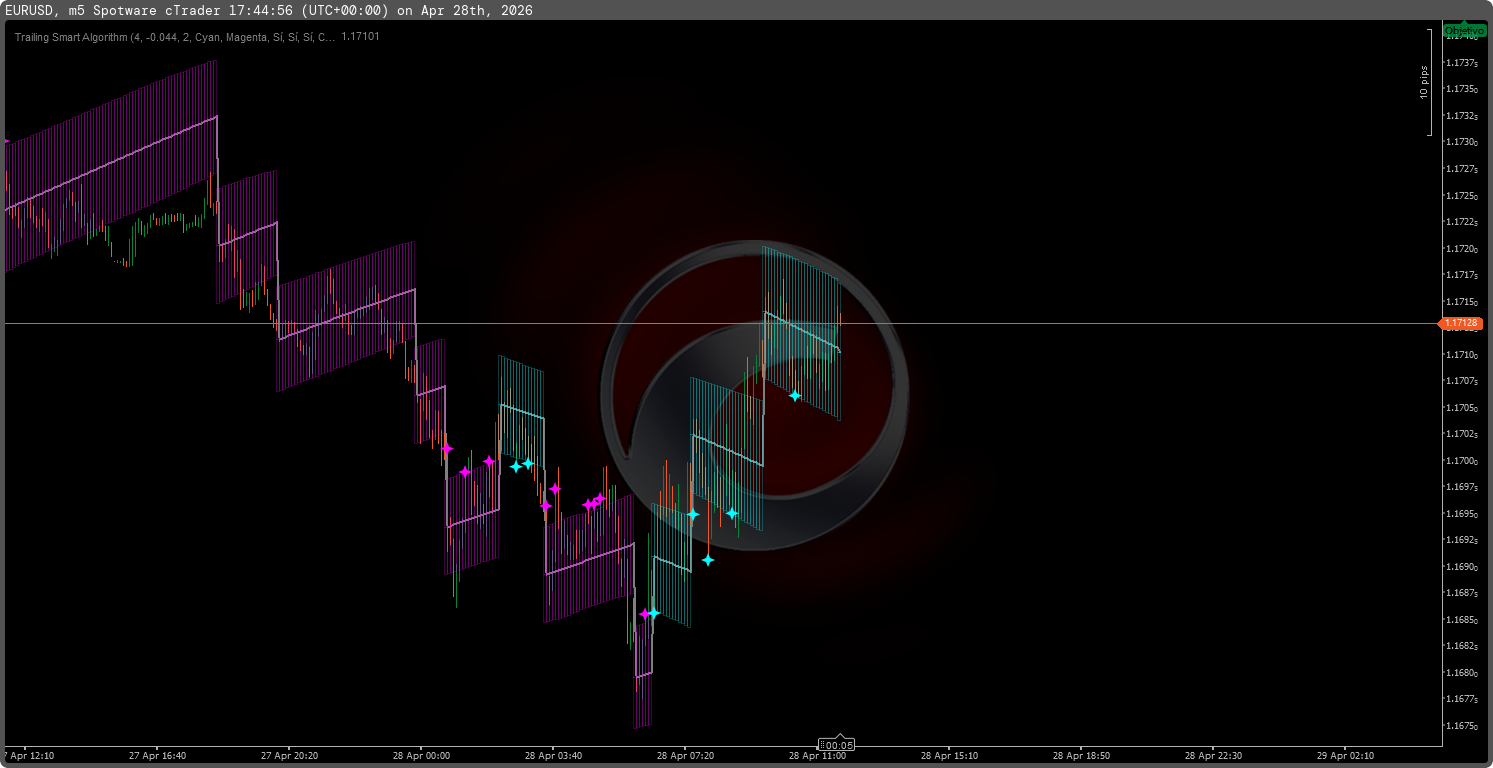
Task: Click the orange 1.17128 current price tag
Action: click(1464, 323)
